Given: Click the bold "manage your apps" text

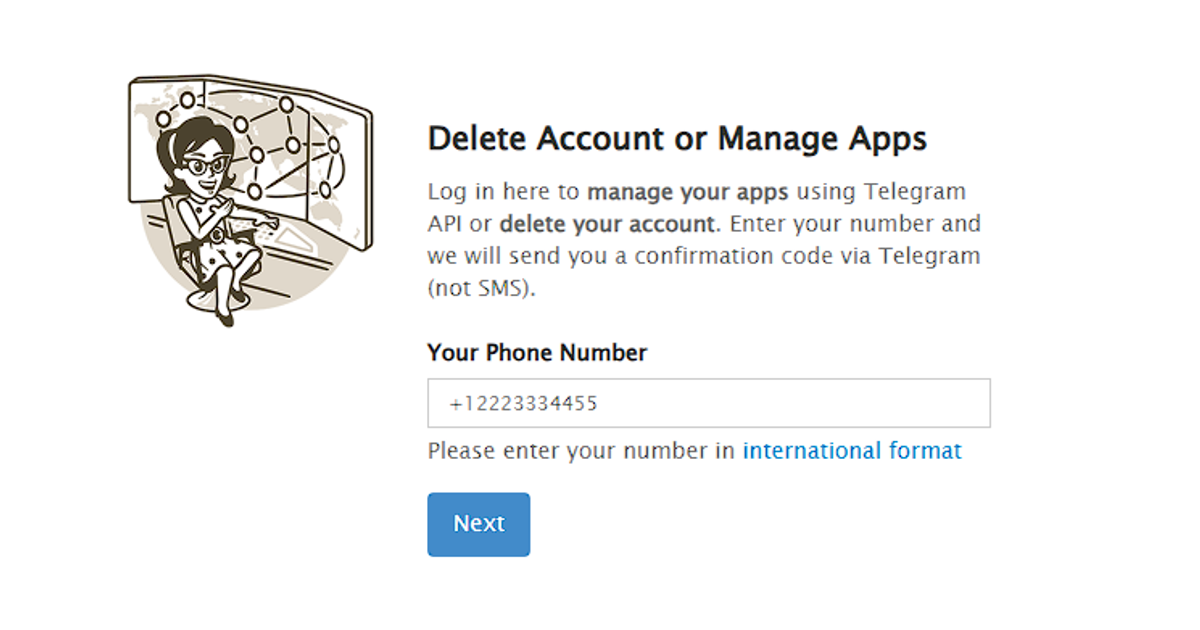Looking at the screenshot, I should click(x=688, y=191).
